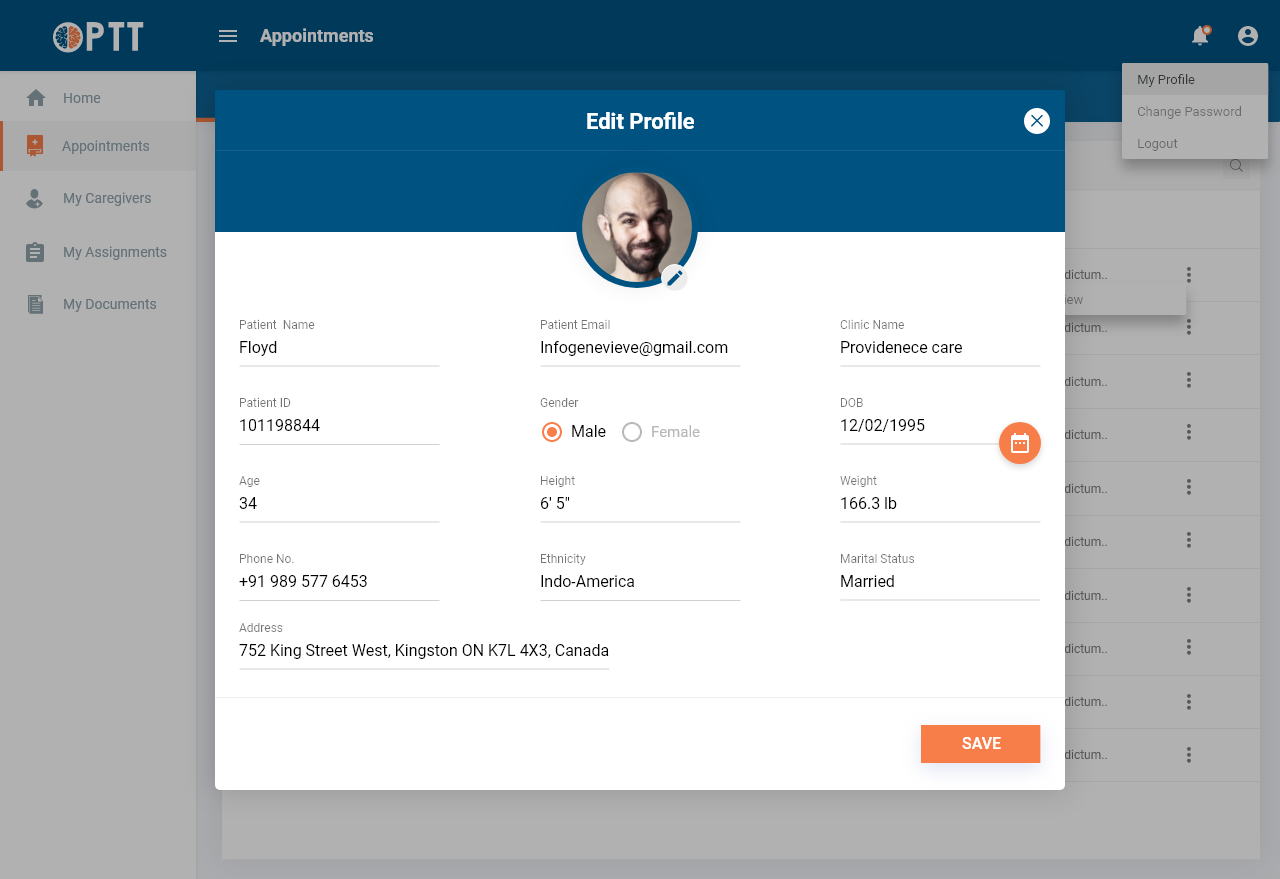The height and width of the screenshot is (879, 1280).
Task: Open the first row's three-dot menu
Action: [1189, 274]
